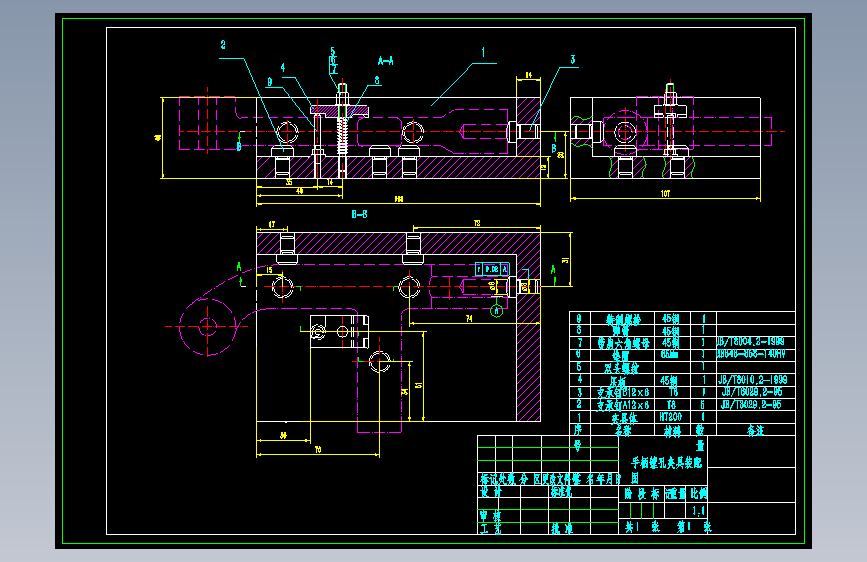
Task: Click the 1:1 scale cell in title block
Action: [698, 511]
